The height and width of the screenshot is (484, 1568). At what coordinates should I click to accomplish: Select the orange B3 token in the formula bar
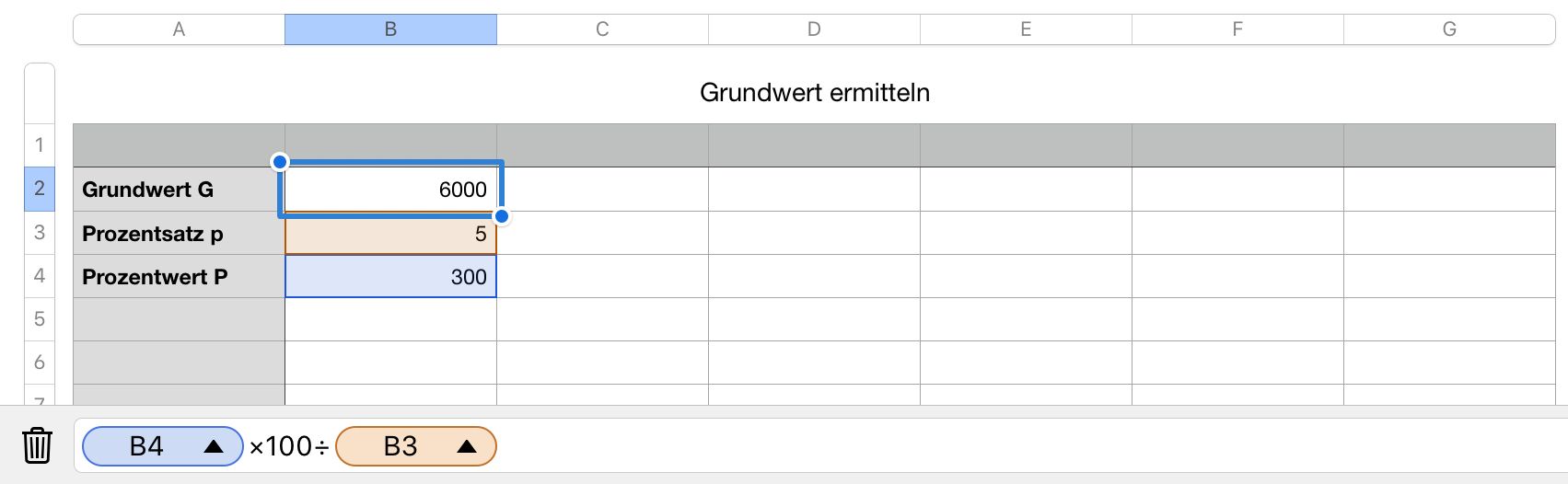point(416,446)
